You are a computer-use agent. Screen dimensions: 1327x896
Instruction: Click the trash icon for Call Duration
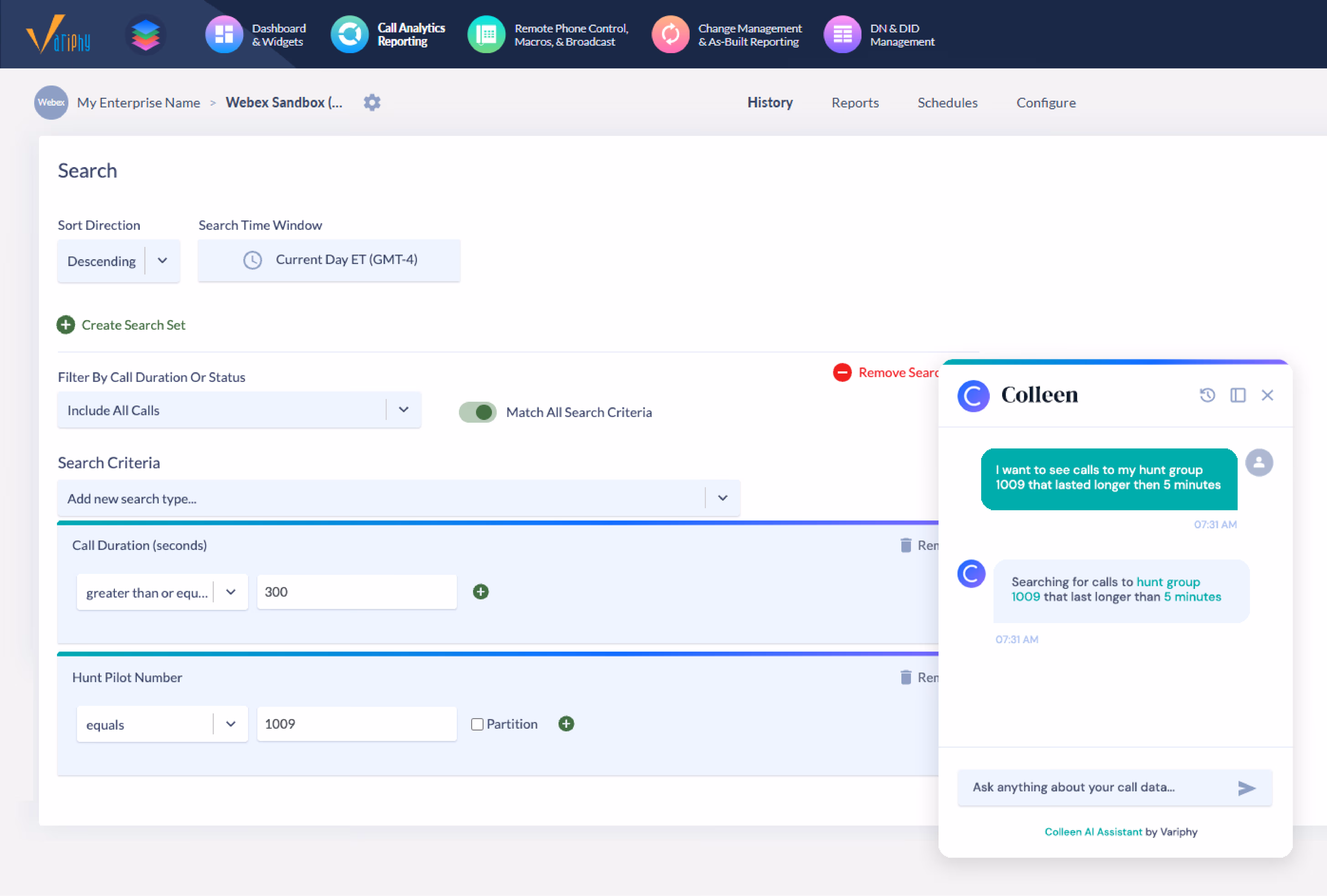(x=906, y=545)
